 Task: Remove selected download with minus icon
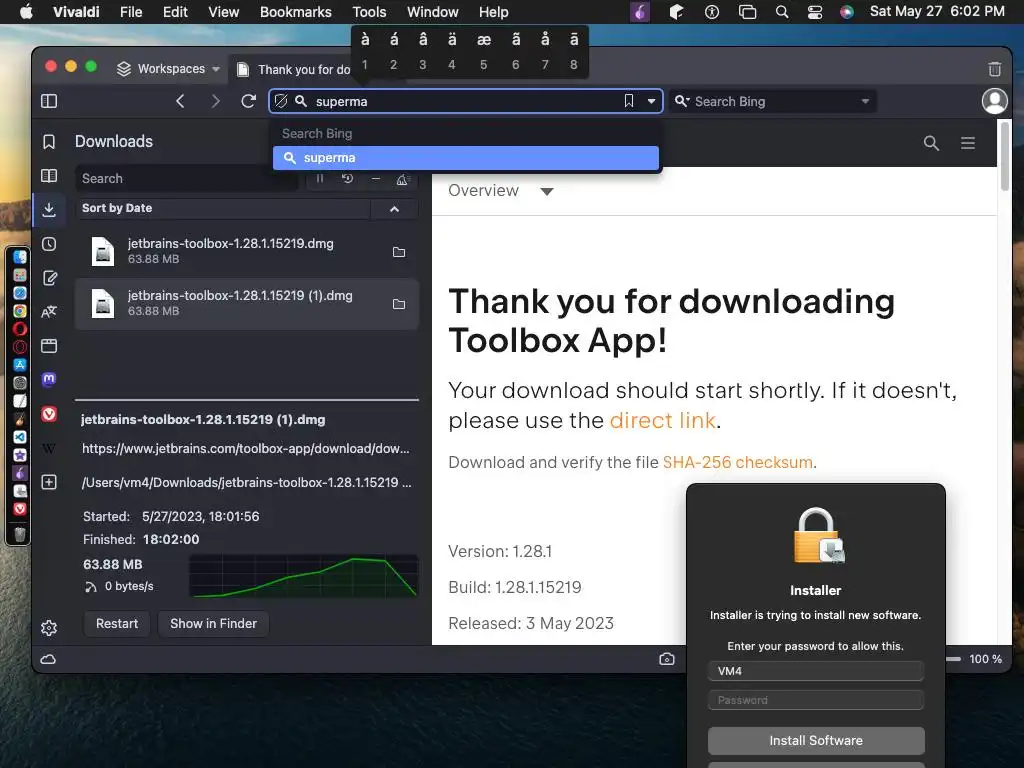tap(376, 178)
